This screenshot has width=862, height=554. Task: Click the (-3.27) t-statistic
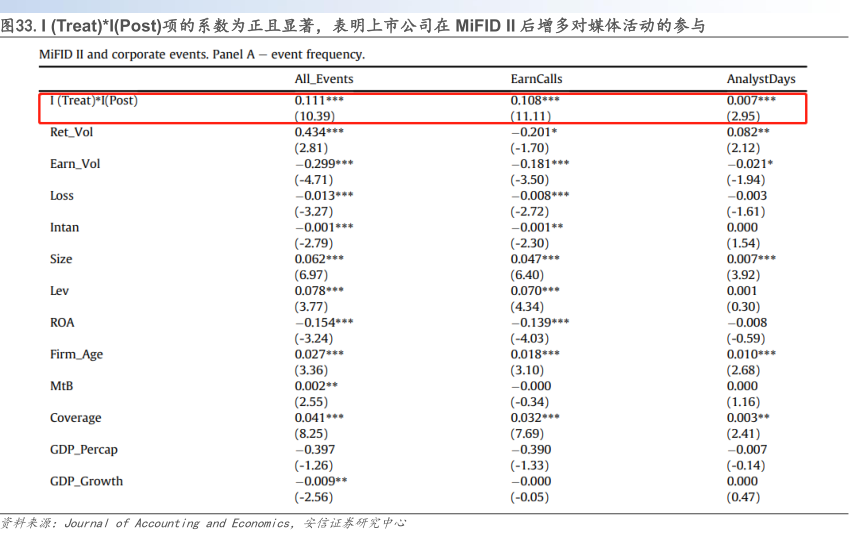point(314,212)
